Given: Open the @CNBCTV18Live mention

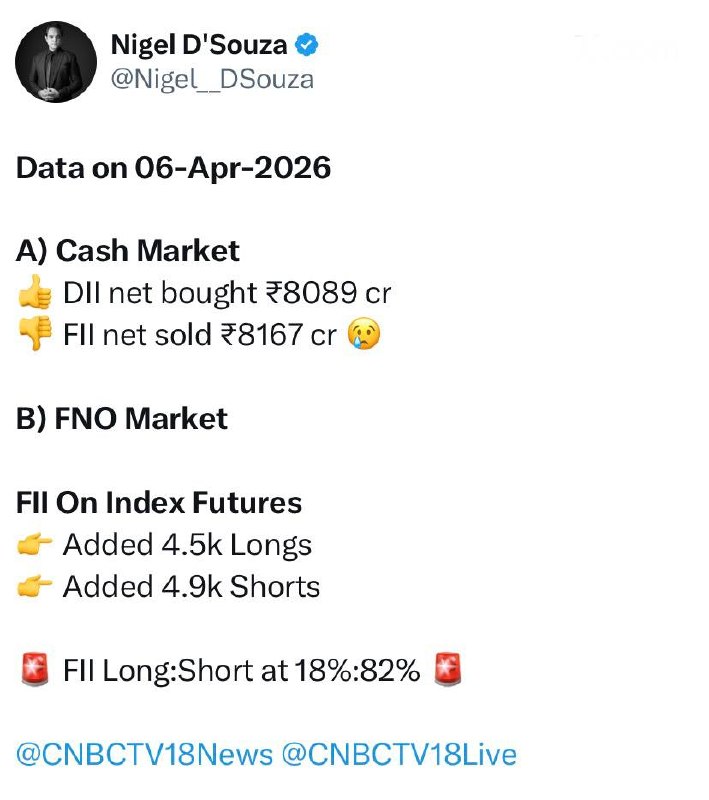Looking at the screenshot, I should pyautogui.click(x=400, y=754).
